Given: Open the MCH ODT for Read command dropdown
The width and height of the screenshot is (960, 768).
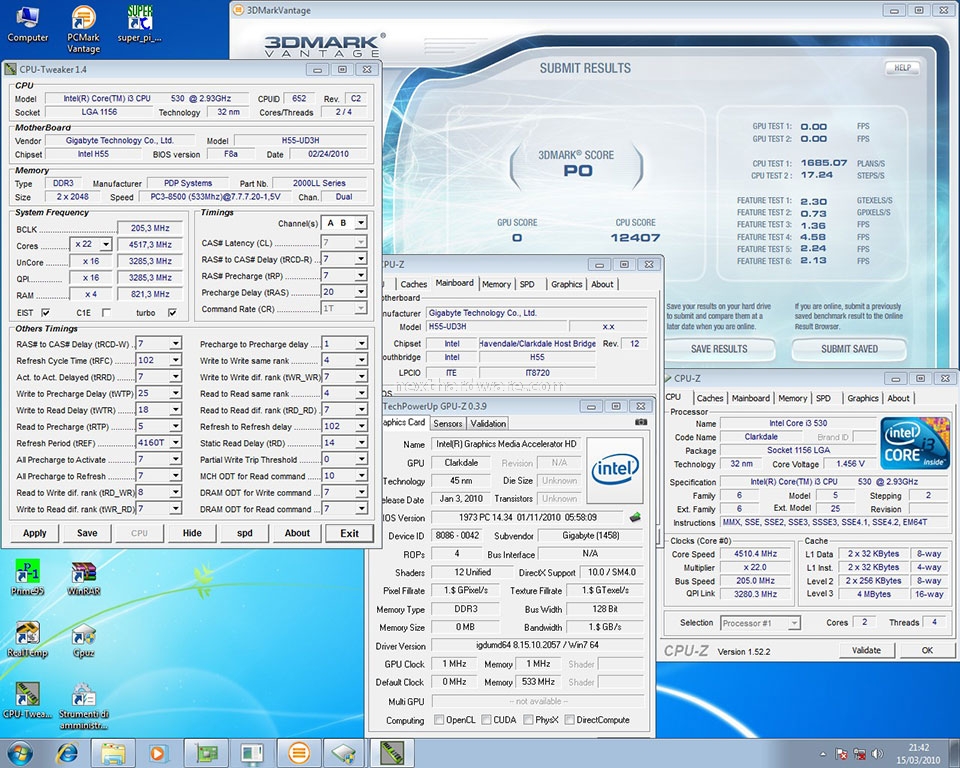Looking at the screenshot, I should (x=361, y=475).
